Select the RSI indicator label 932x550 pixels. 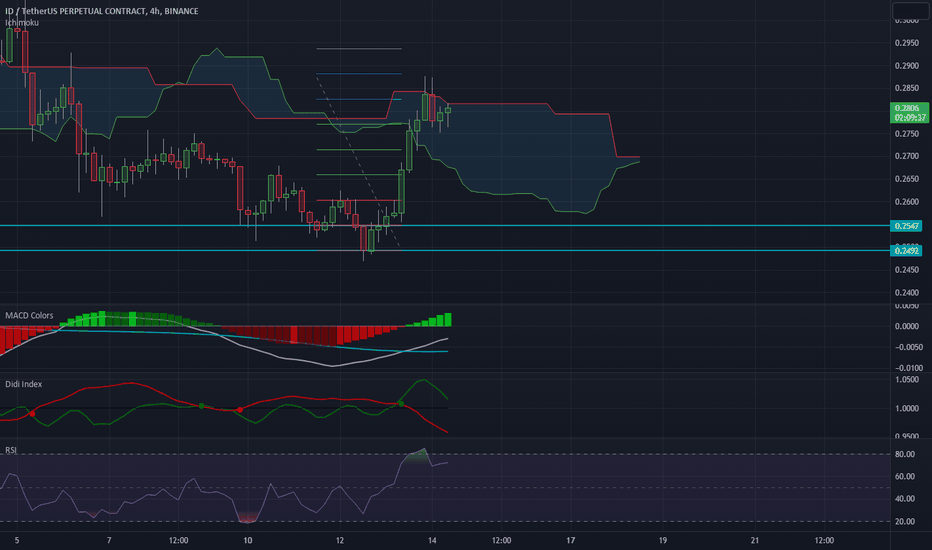point(11,450)
